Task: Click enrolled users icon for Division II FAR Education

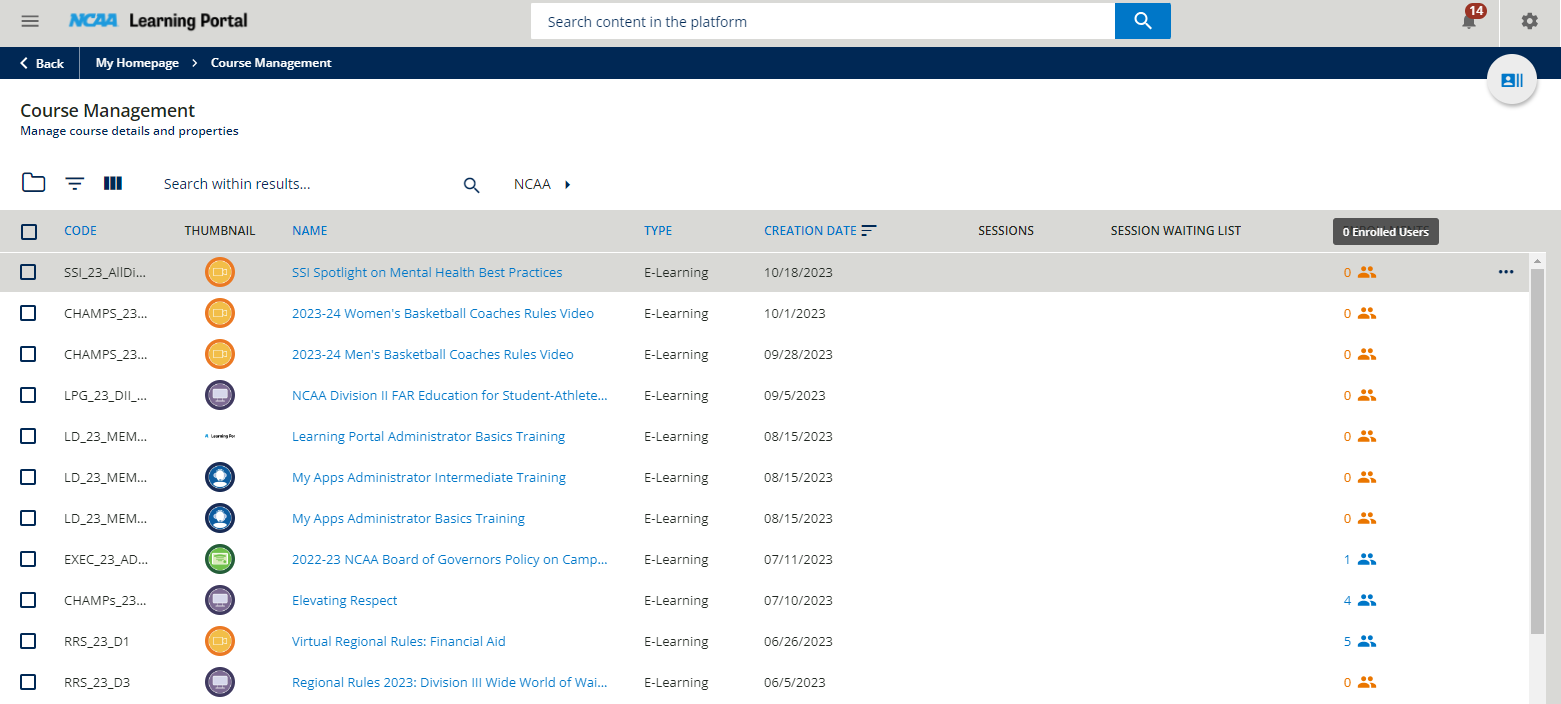Action: coord(1367,395)
